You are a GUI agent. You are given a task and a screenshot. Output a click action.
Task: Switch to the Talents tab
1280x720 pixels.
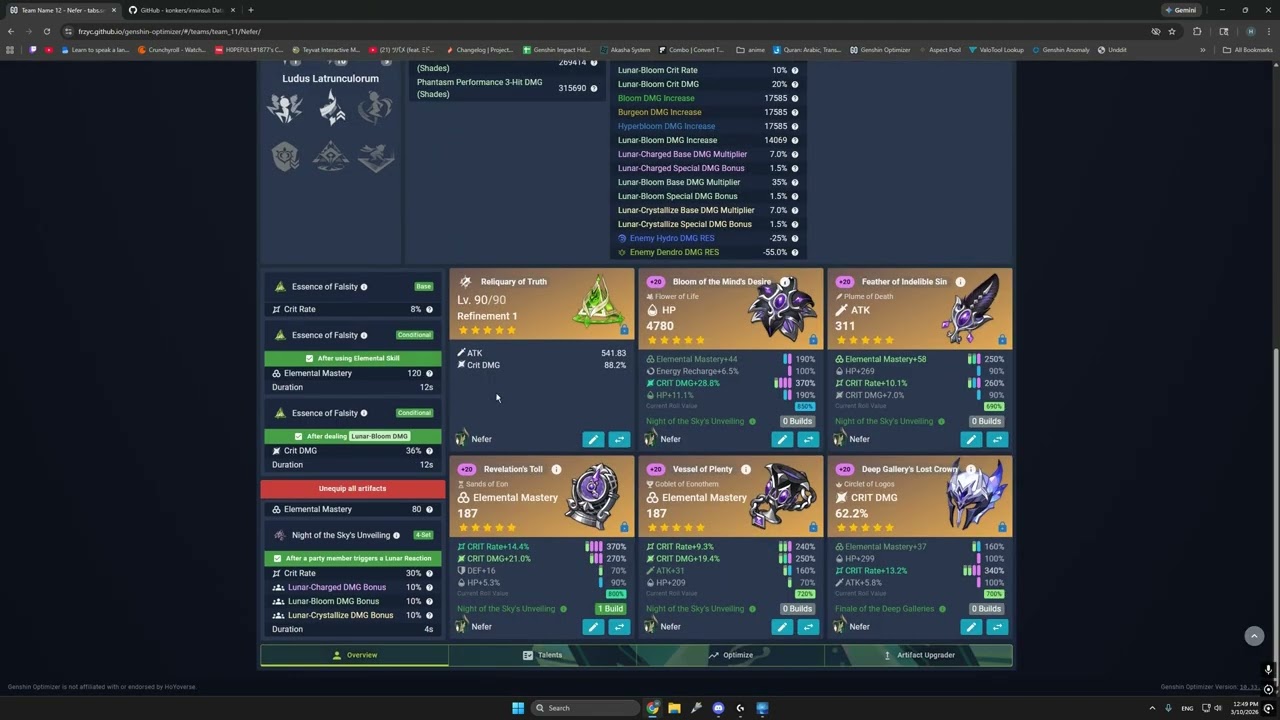(x=542, y=655)
